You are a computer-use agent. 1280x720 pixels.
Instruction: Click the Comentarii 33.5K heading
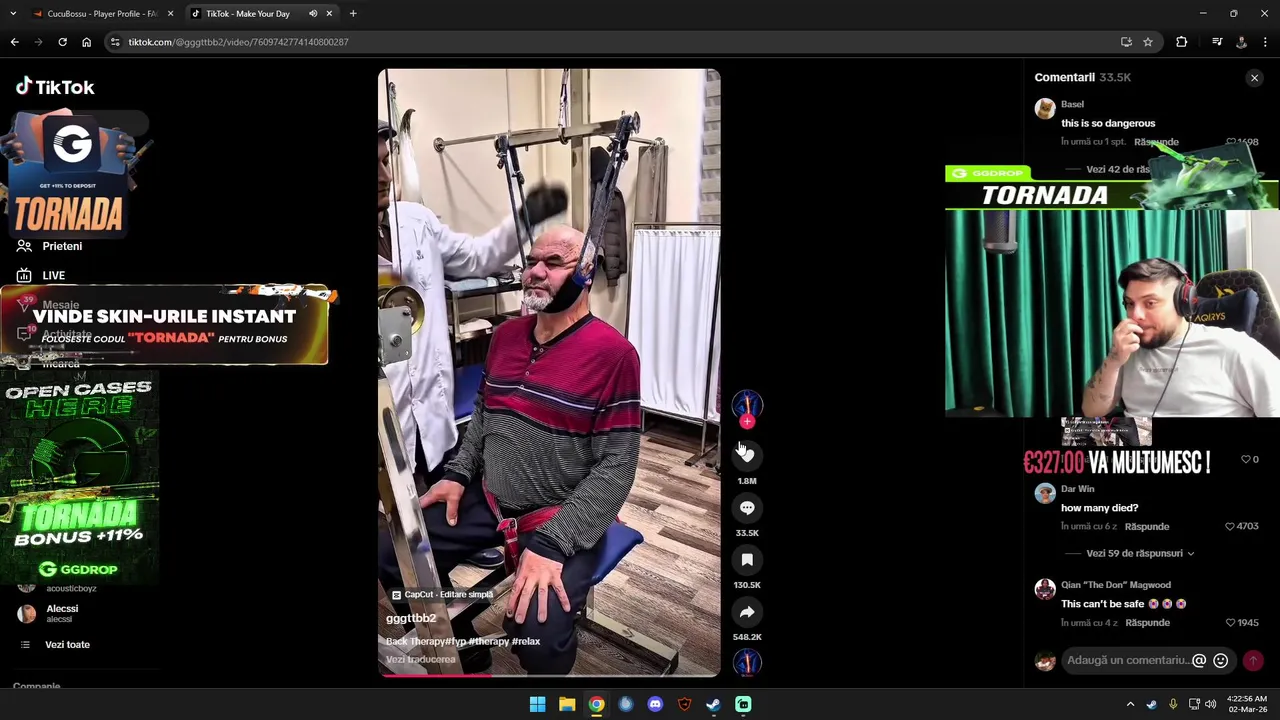(x=1082, y=77)
